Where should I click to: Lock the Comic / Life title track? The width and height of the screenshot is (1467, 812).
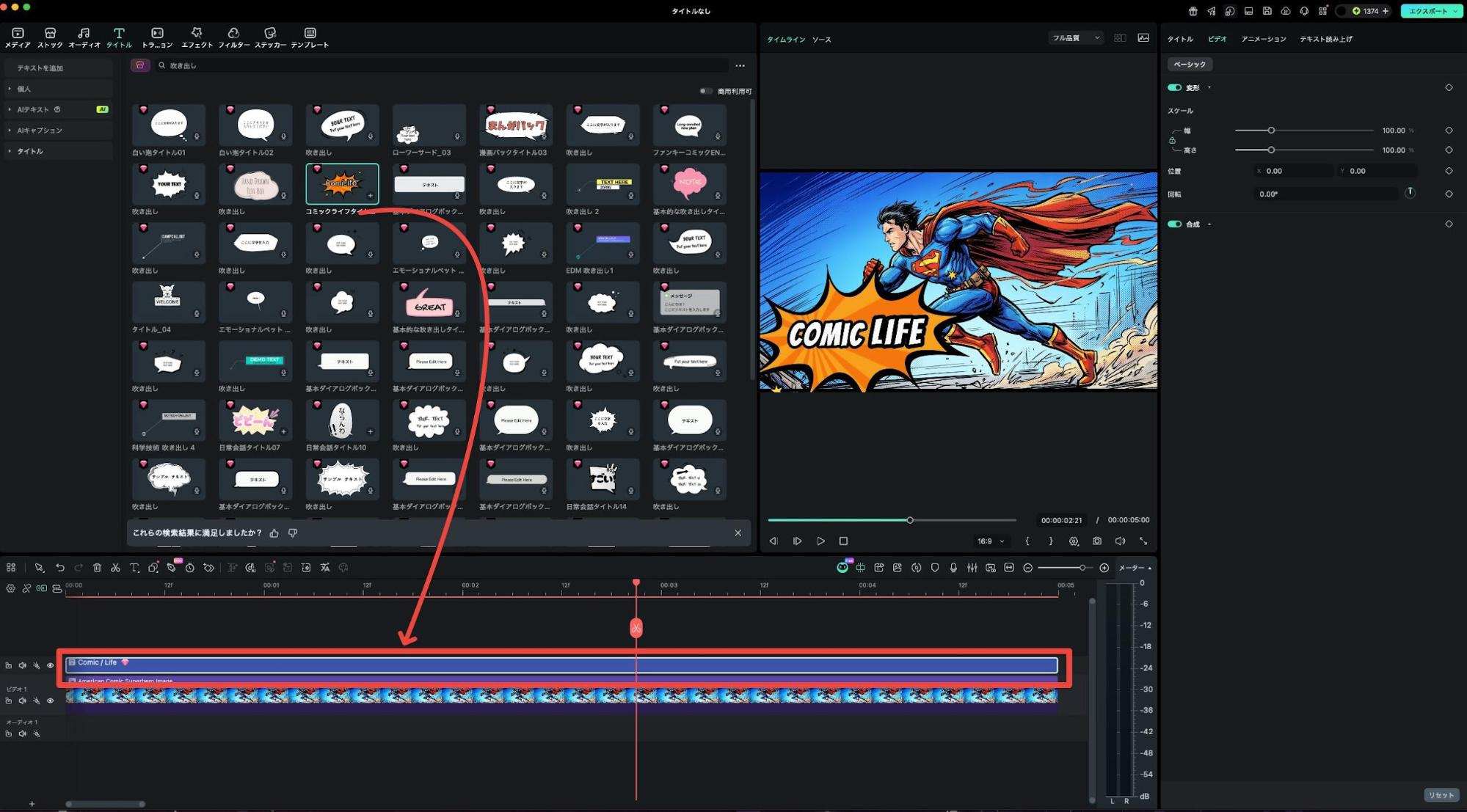pos(8,665)
